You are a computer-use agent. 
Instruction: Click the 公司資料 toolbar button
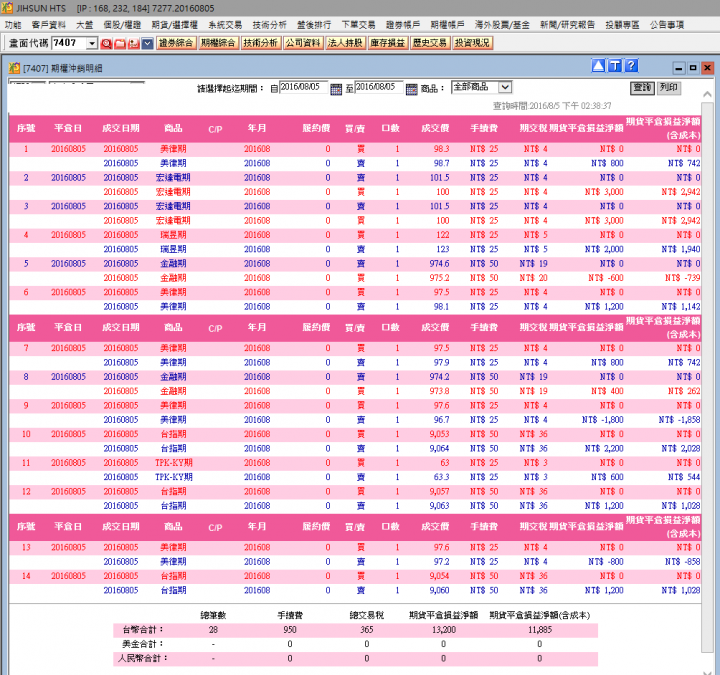303,43
